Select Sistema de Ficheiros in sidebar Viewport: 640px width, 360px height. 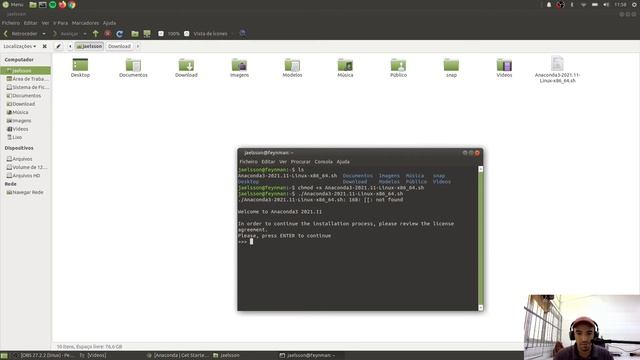coord(25,87)
